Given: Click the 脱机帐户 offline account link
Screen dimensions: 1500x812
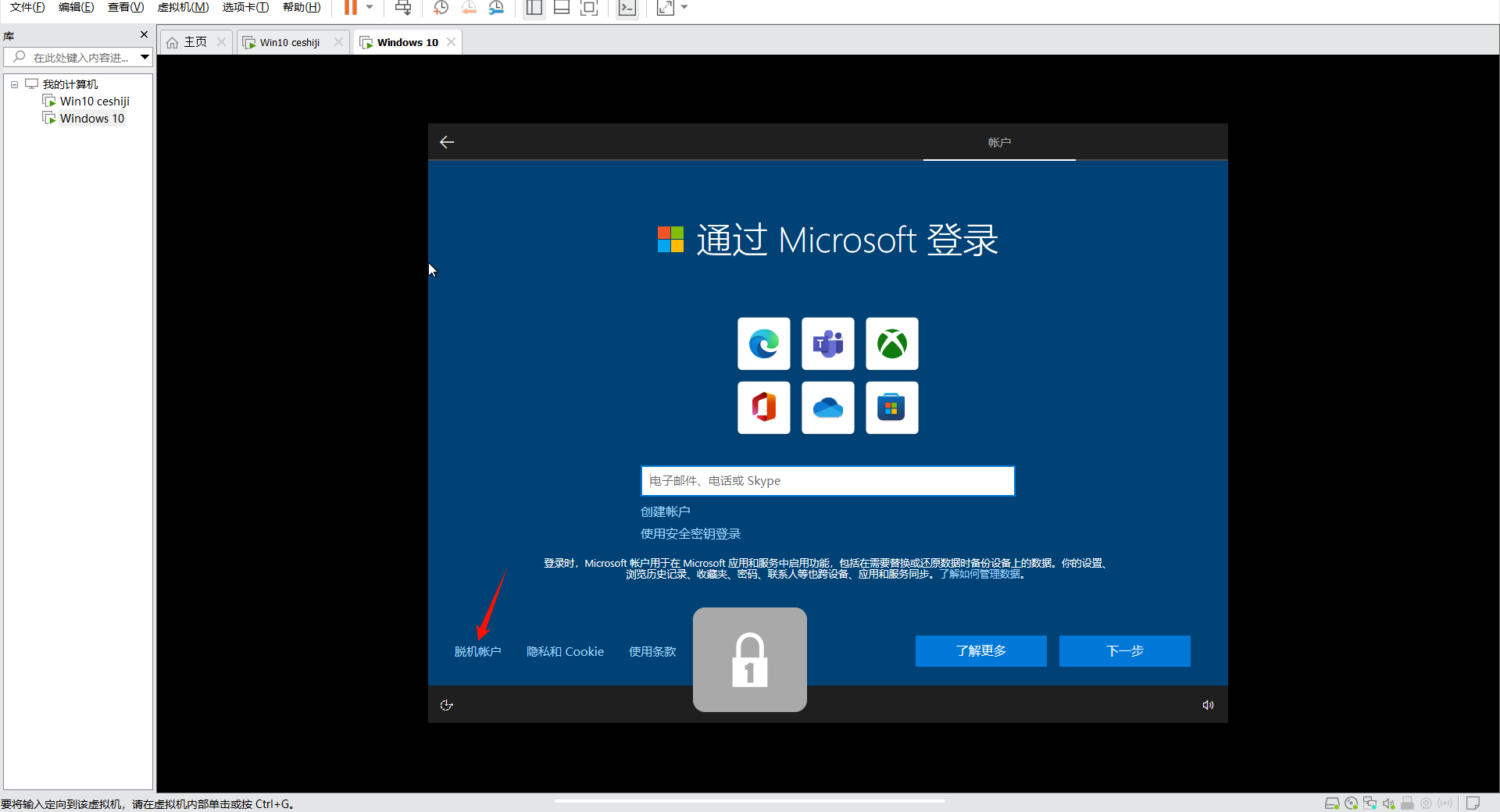Looking at the screenshot, I should (477, 651).
